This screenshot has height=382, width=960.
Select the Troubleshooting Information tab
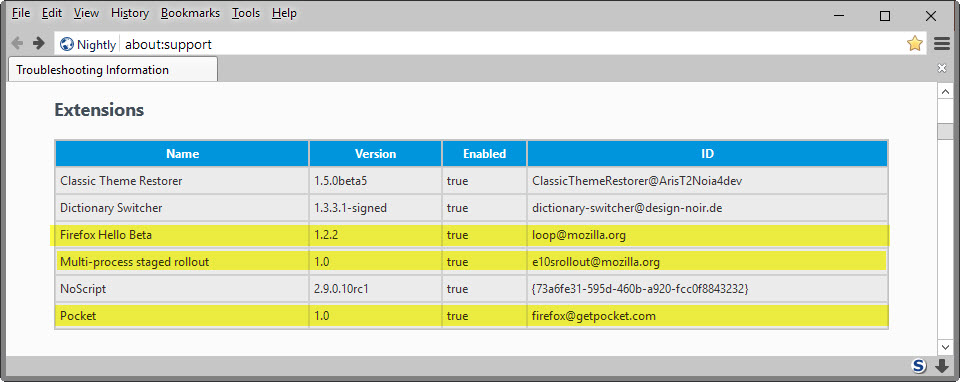pyautogui.click(x=113, y=70)
